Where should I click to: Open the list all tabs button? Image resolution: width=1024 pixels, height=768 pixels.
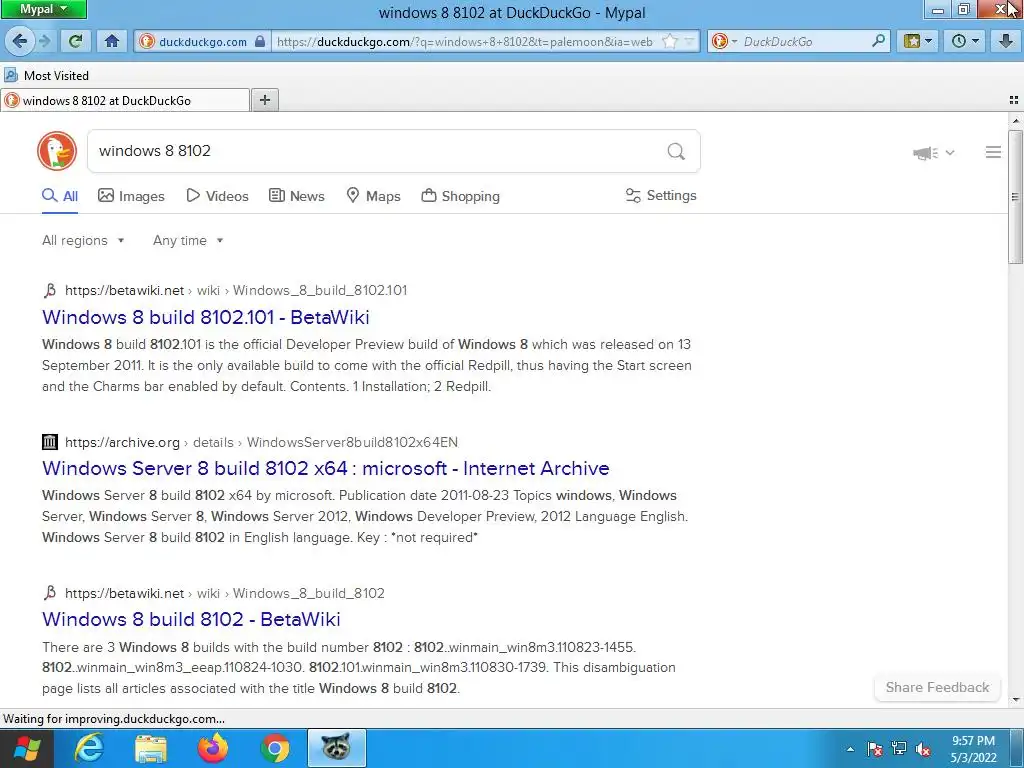pyautogui.click(x=1014, y=100)
